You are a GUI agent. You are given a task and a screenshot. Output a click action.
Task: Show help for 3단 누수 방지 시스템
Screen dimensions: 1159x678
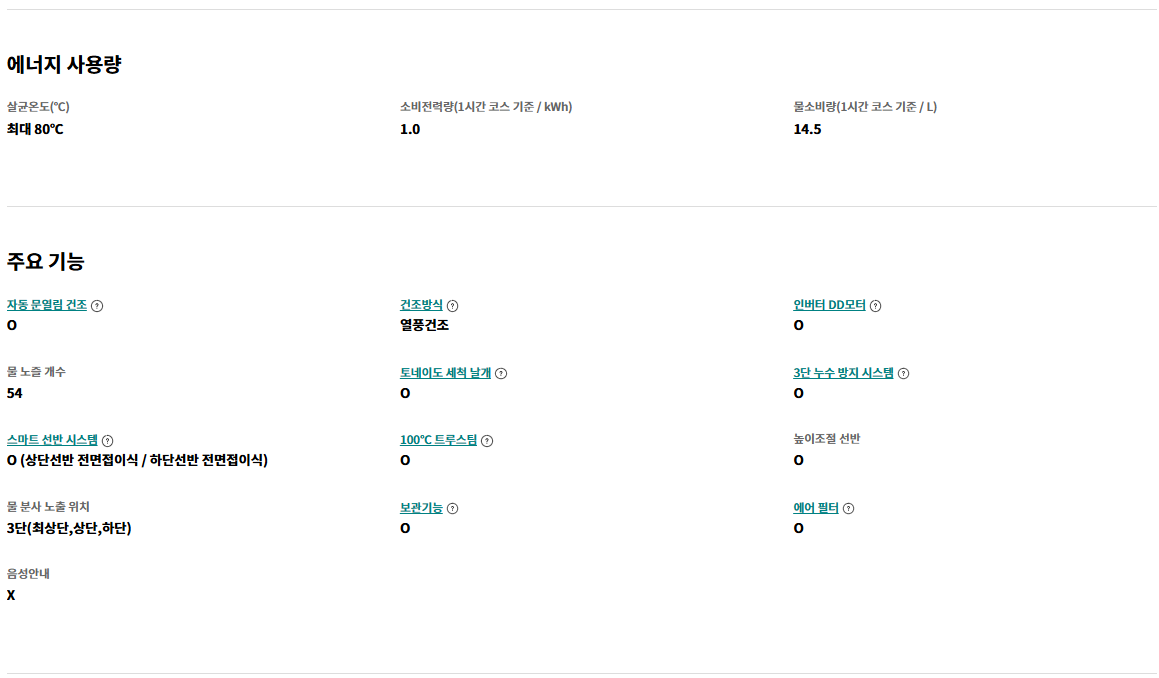coord(903,373)
